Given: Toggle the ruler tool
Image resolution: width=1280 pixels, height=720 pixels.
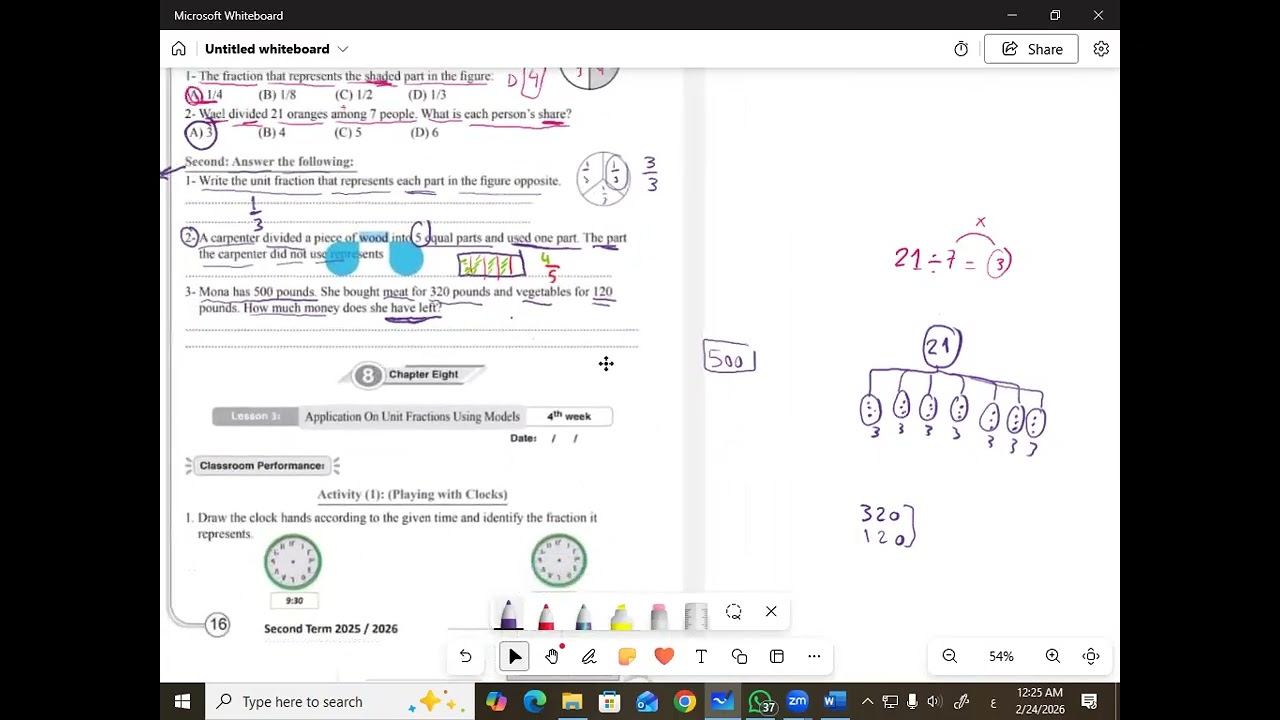Looking at the screenshot, I should (696, 614).
